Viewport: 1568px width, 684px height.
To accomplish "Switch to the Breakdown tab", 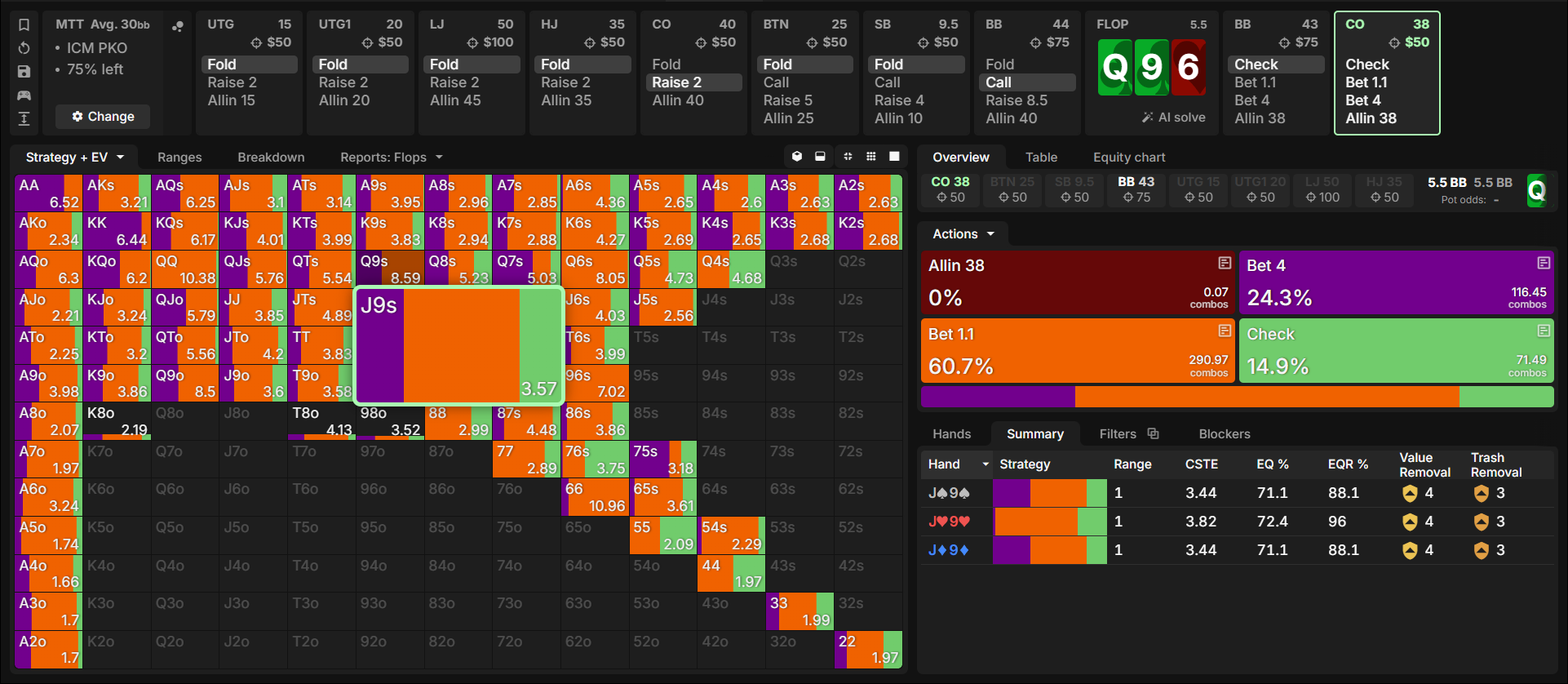I will point(271,158).
